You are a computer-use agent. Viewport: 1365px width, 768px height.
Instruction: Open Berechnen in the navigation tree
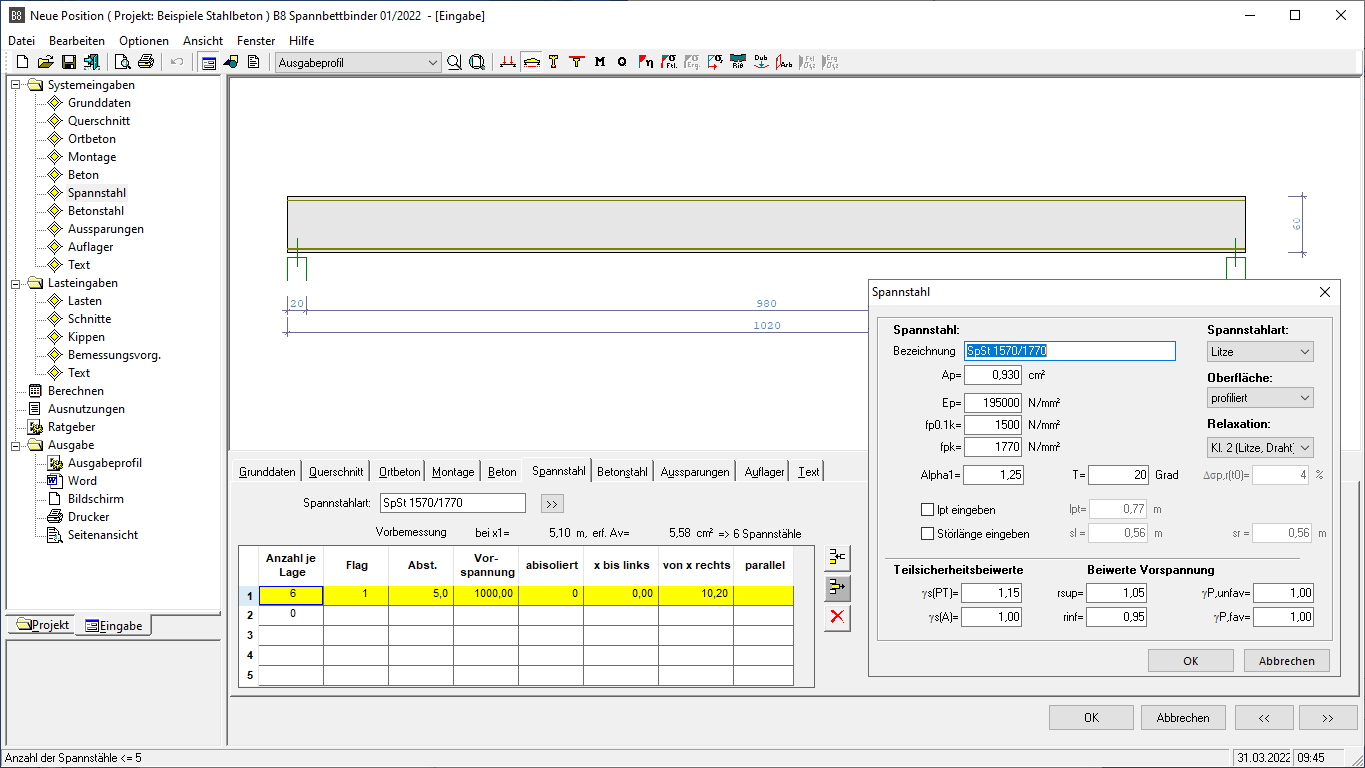click(76, 391)
